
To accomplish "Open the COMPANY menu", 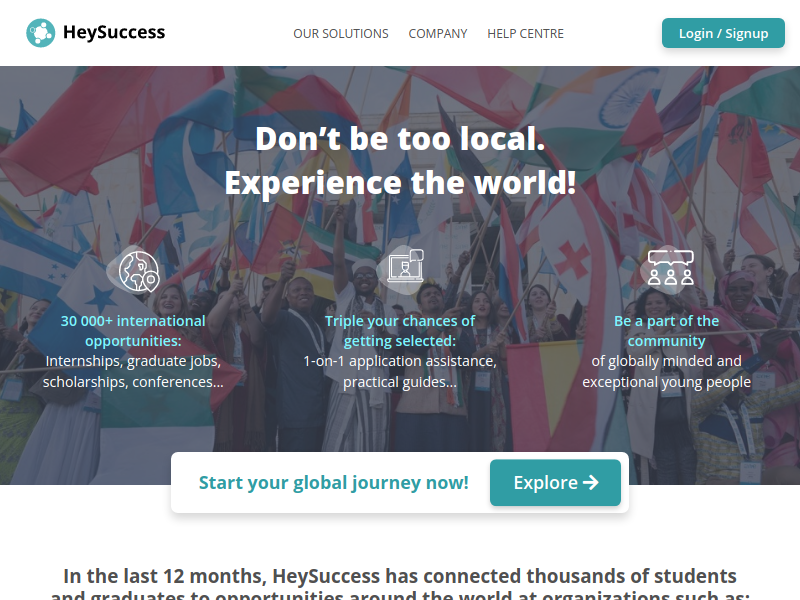I will (438, 34).
